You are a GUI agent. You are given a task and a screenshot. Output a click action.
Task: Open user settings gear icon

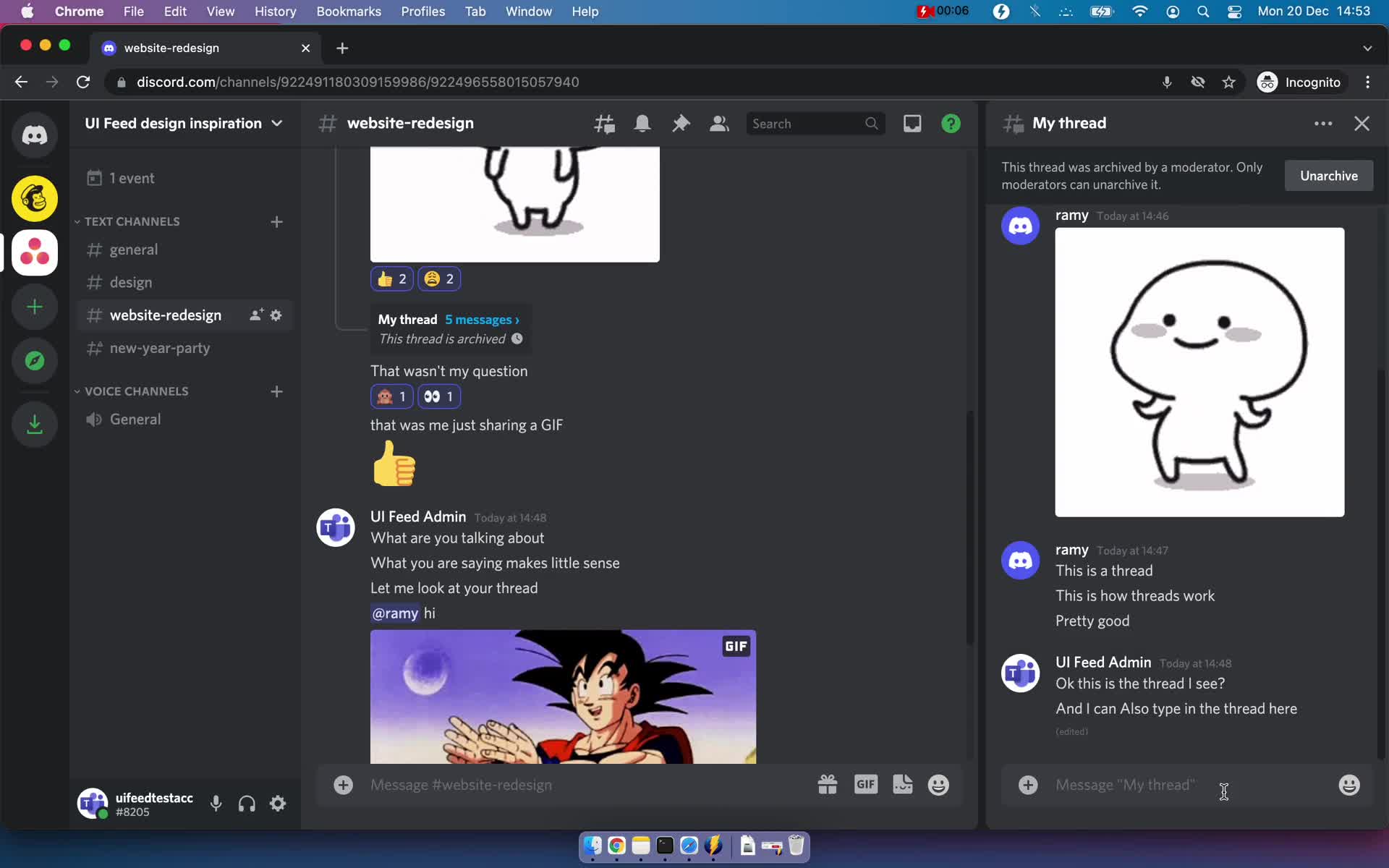click(278, 804)
